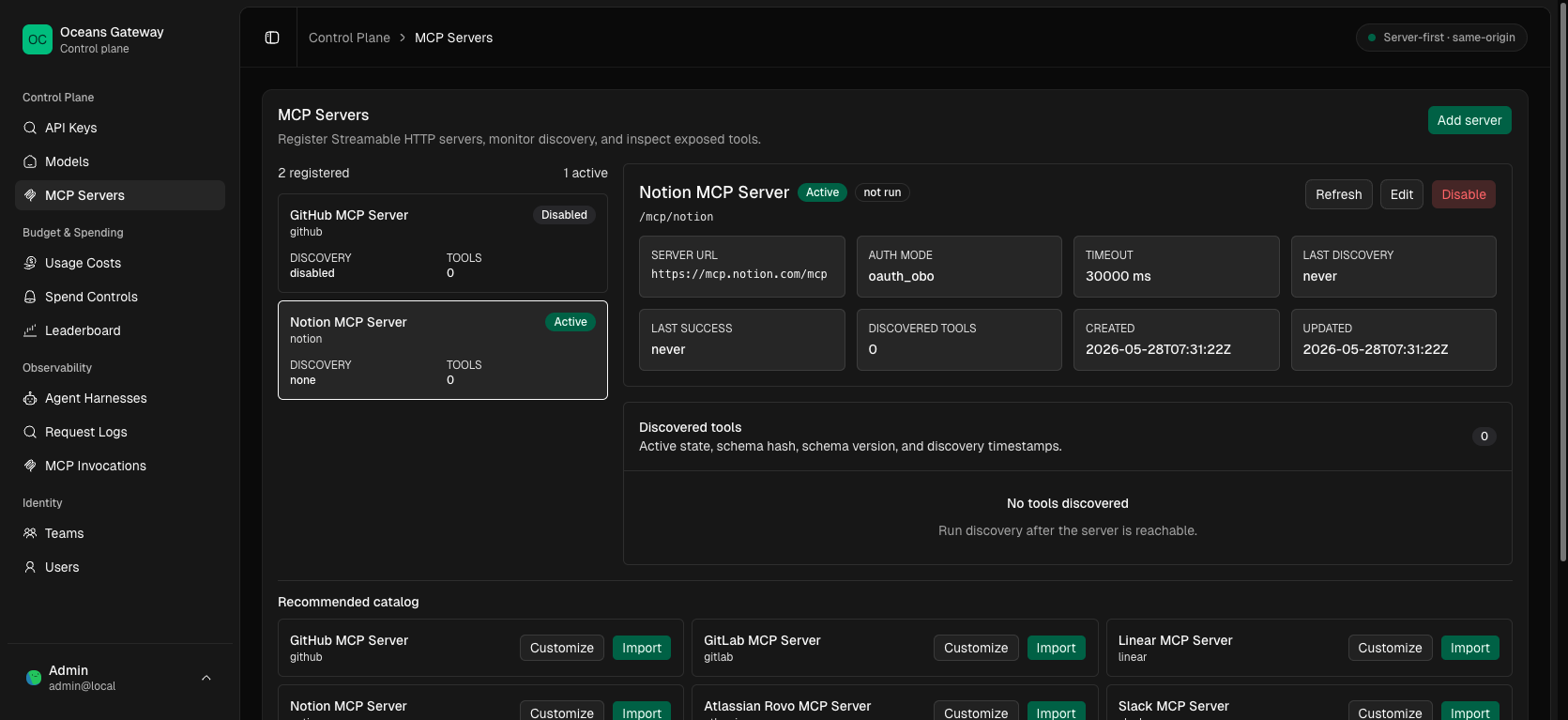1568x720 pixels.
Task: Click the '2 registered' count text
Action: [313, 173]
